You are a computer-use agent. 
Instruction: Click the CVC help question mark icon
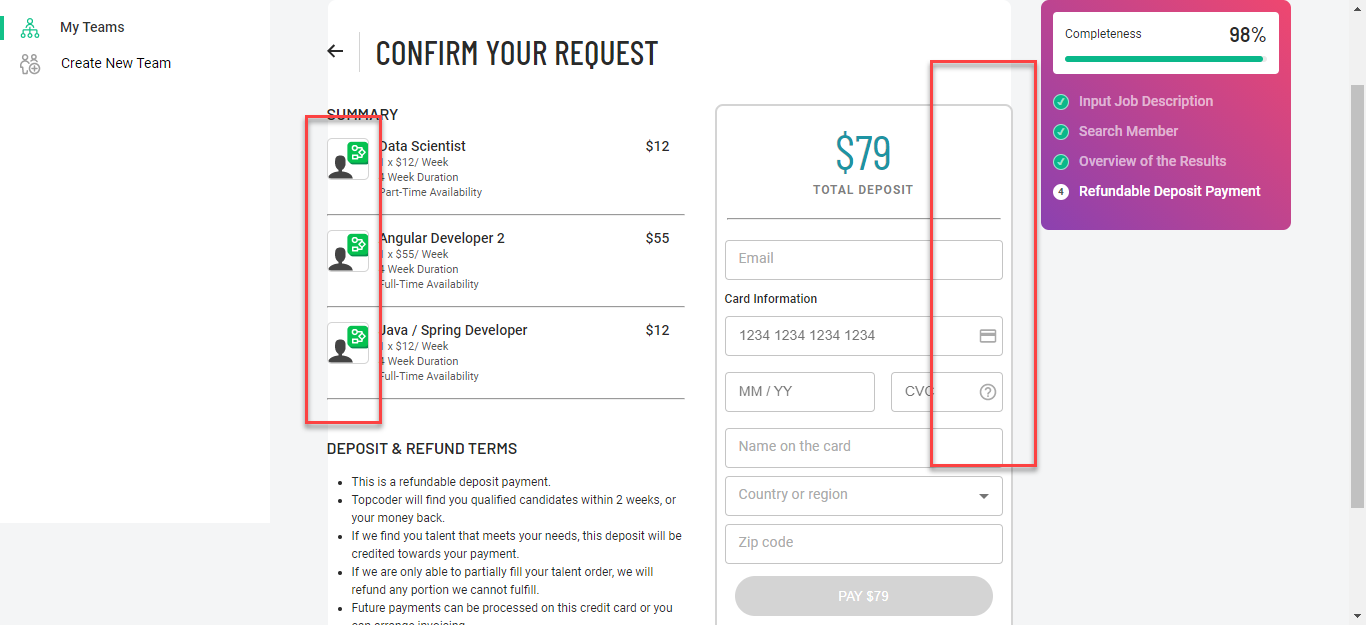pos(988,392)
